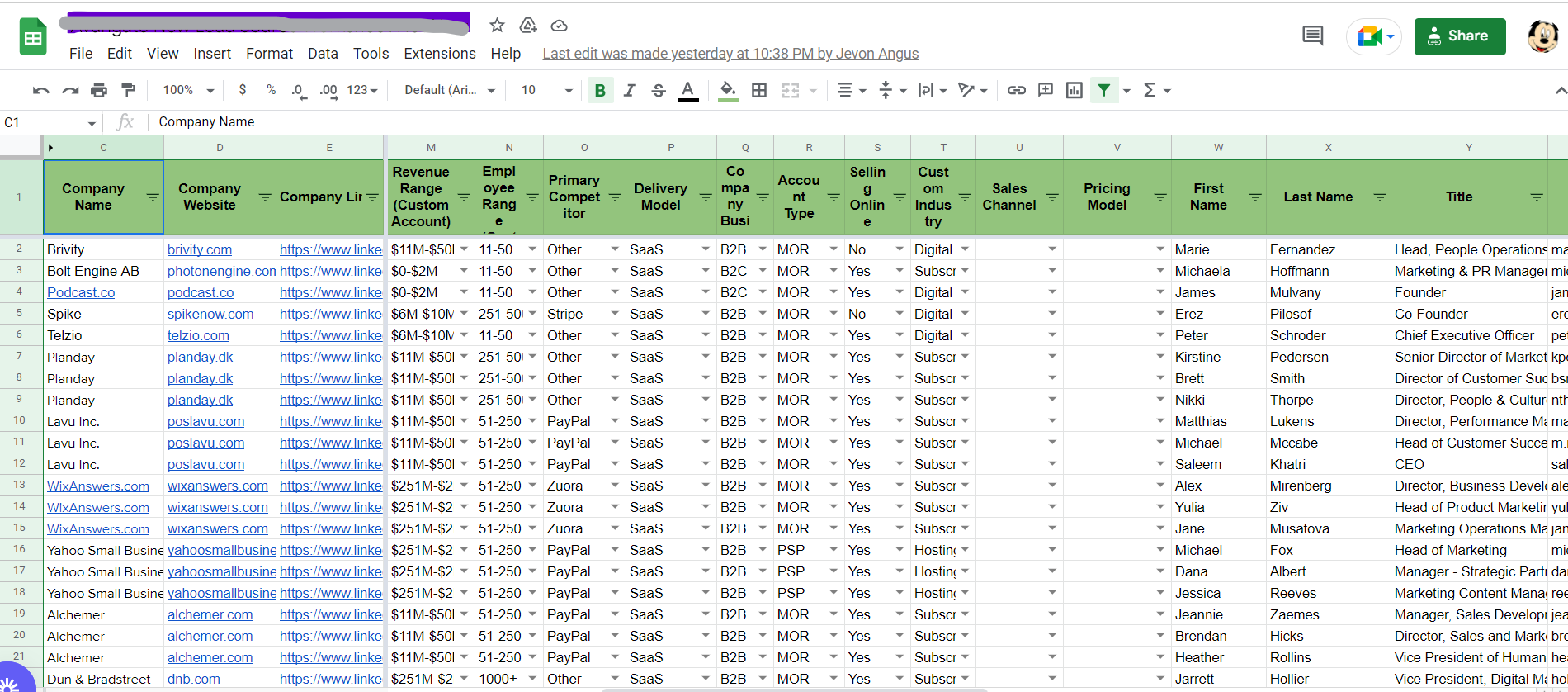Open the Extensions menu
This screenshot has width=1568, height=692.
(439, 54)
